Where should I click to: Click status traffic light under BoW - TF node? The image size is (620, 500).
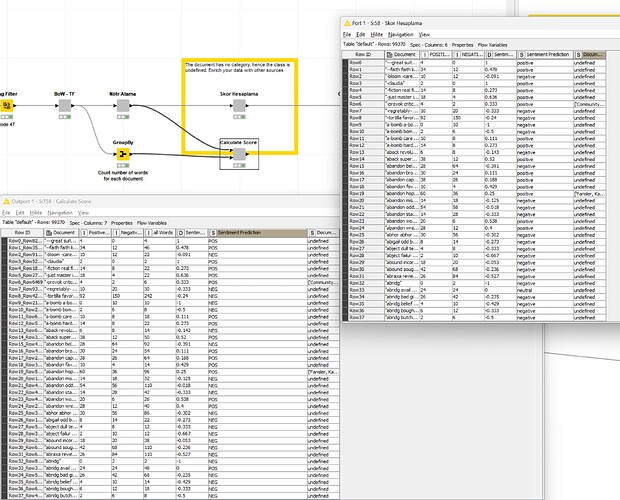65,117
